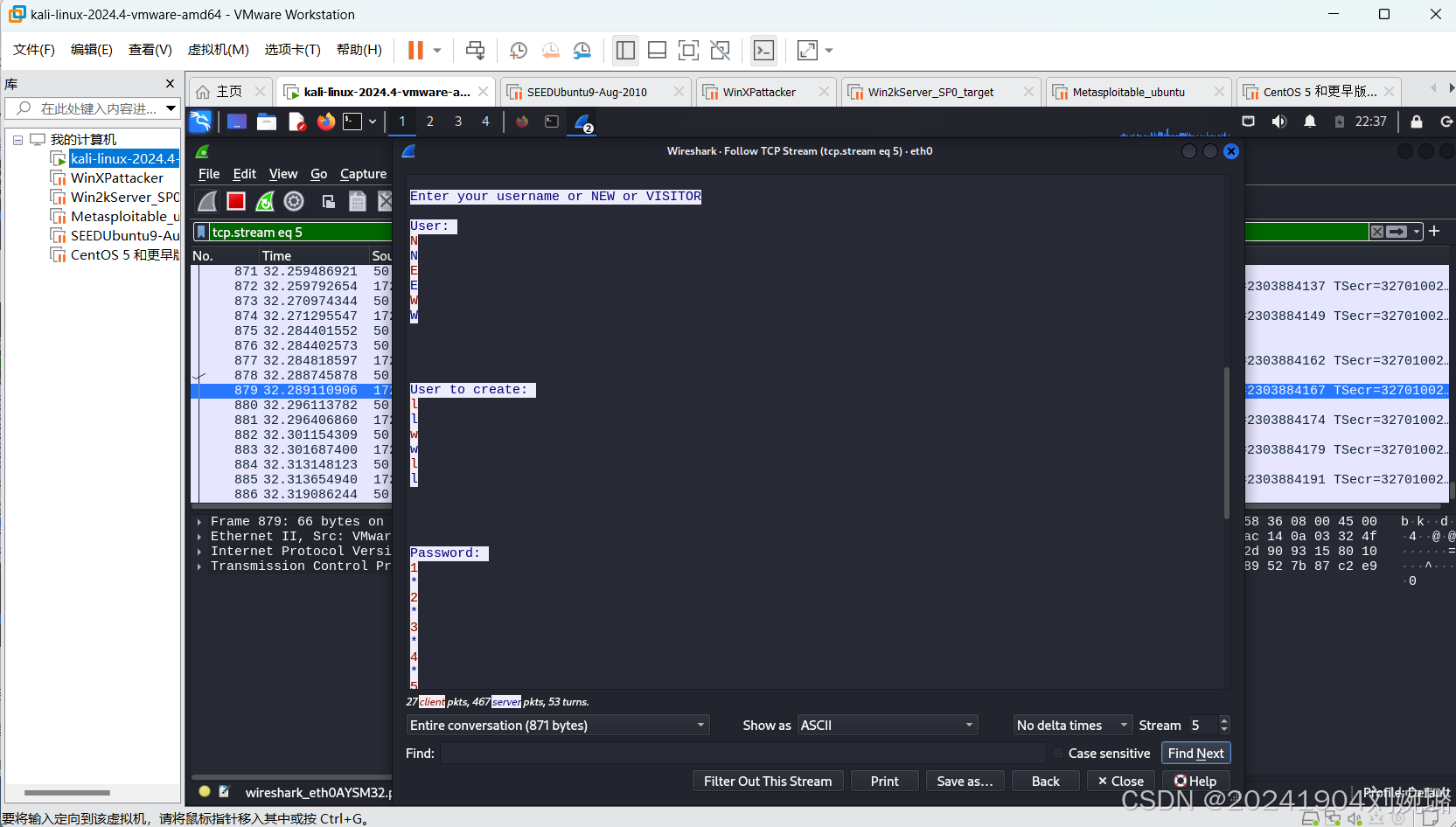Open VMware 虚拟机(M) menu

219,50
